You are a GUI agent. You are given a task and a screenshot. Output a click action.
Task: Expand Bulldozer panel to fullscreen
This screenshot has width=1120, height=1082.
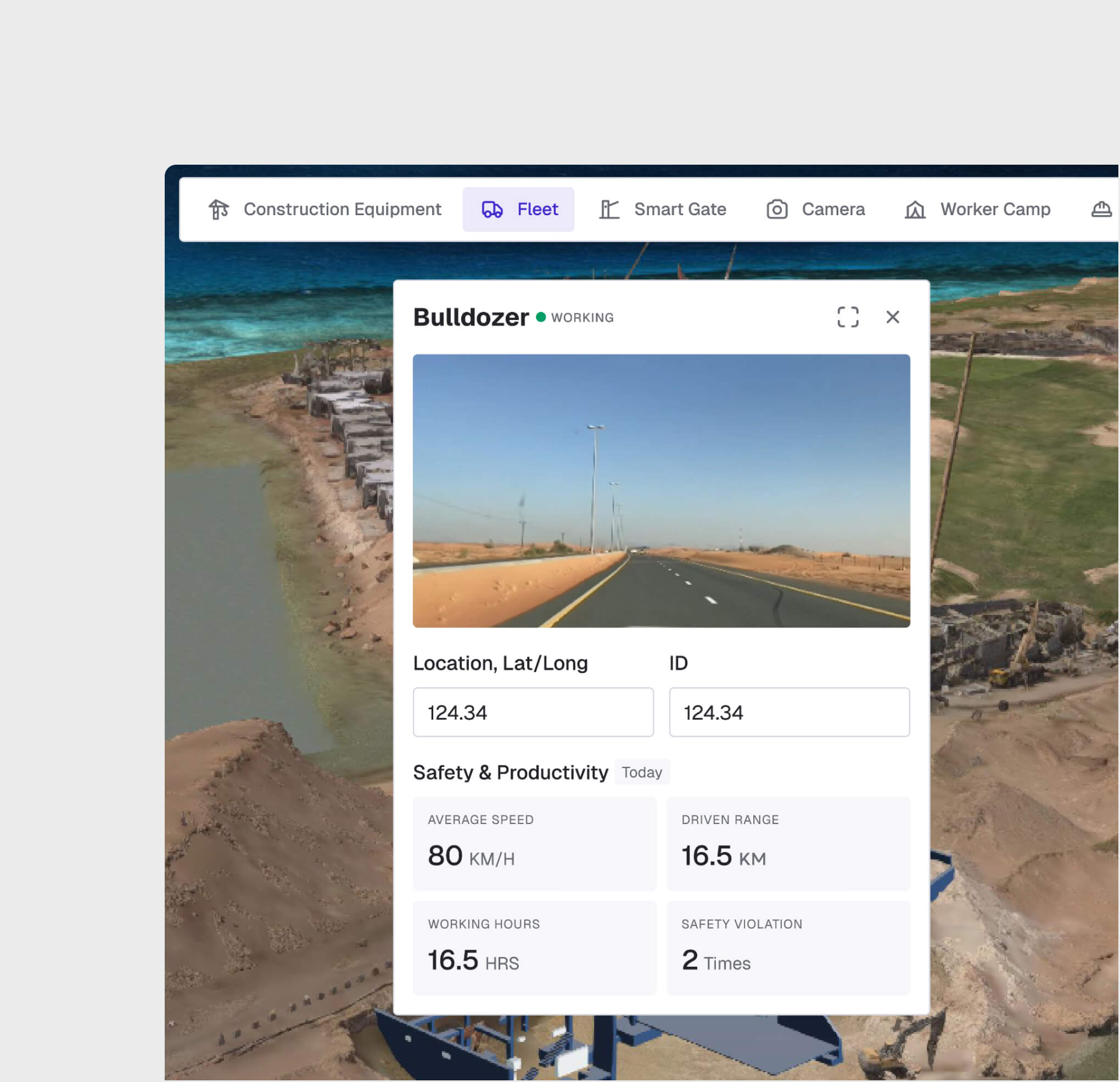[848, 317]
